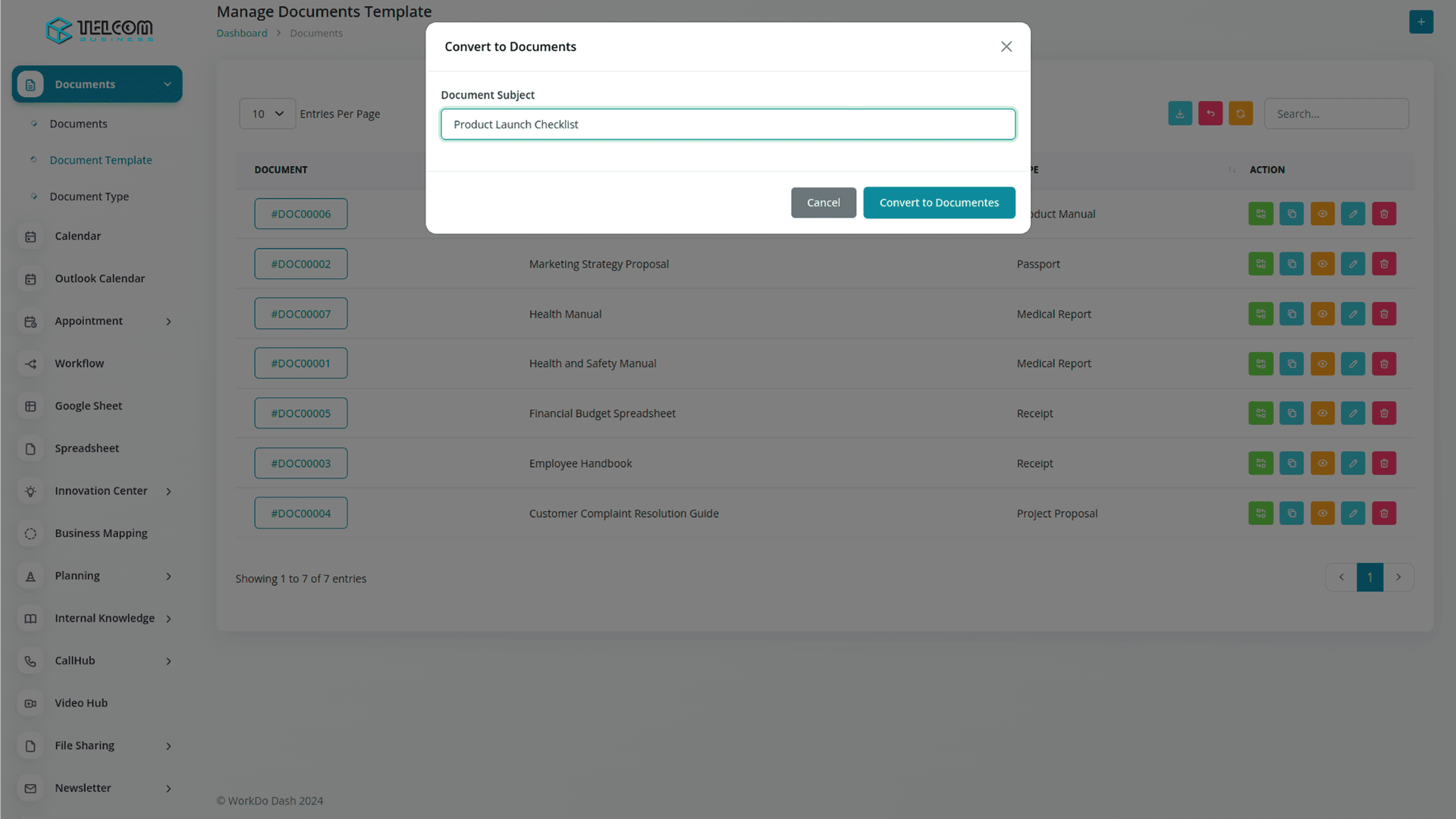Click the download export icon near search

(x=1180, y=114)
